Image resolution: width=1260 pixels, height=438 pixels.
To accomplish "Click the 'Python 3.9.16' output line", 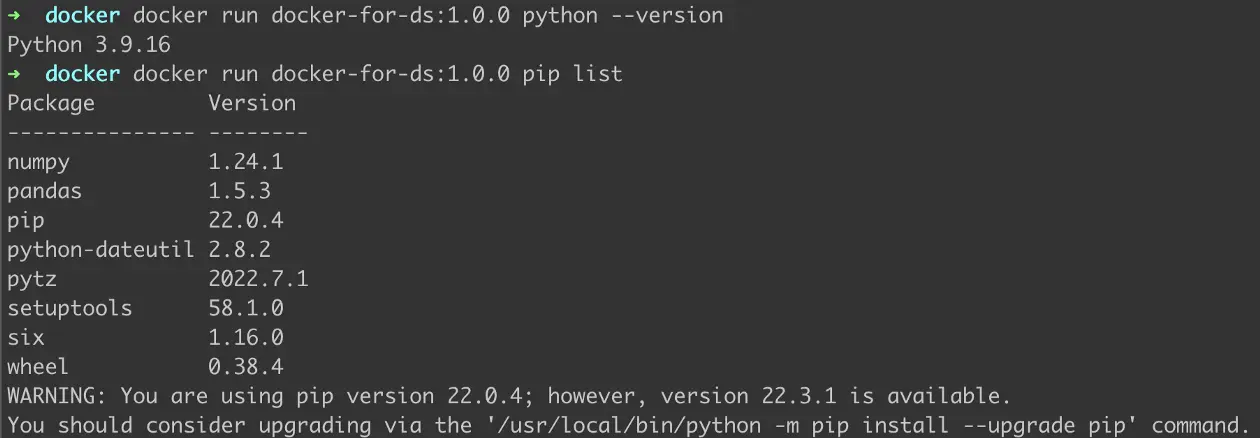I will (89, 45).
